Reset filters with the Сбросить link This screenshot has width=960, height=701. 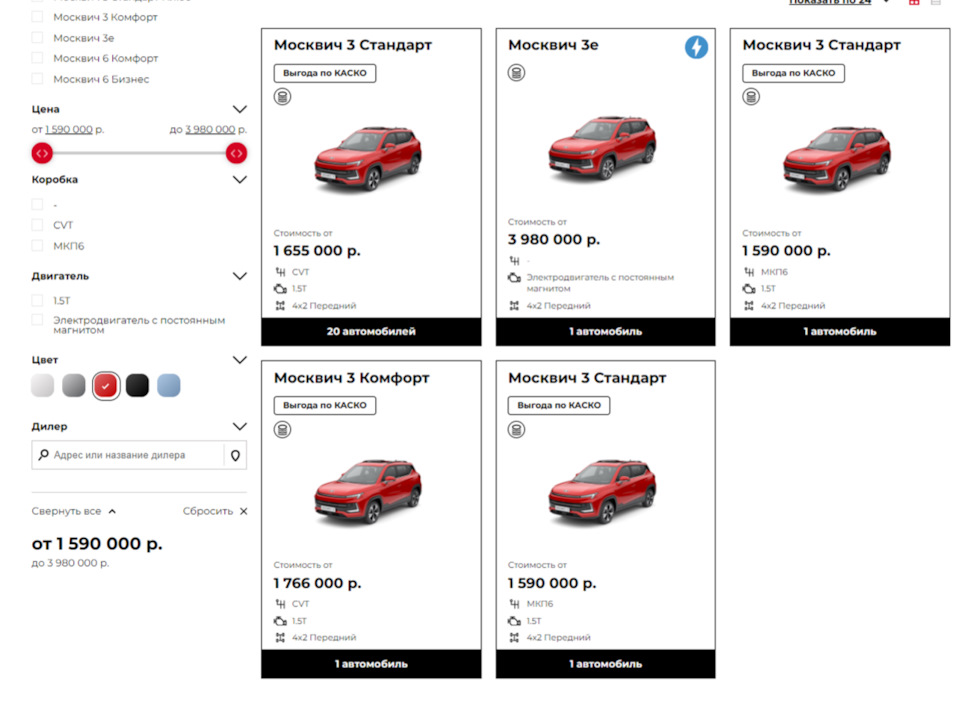[x=208, y=511]
